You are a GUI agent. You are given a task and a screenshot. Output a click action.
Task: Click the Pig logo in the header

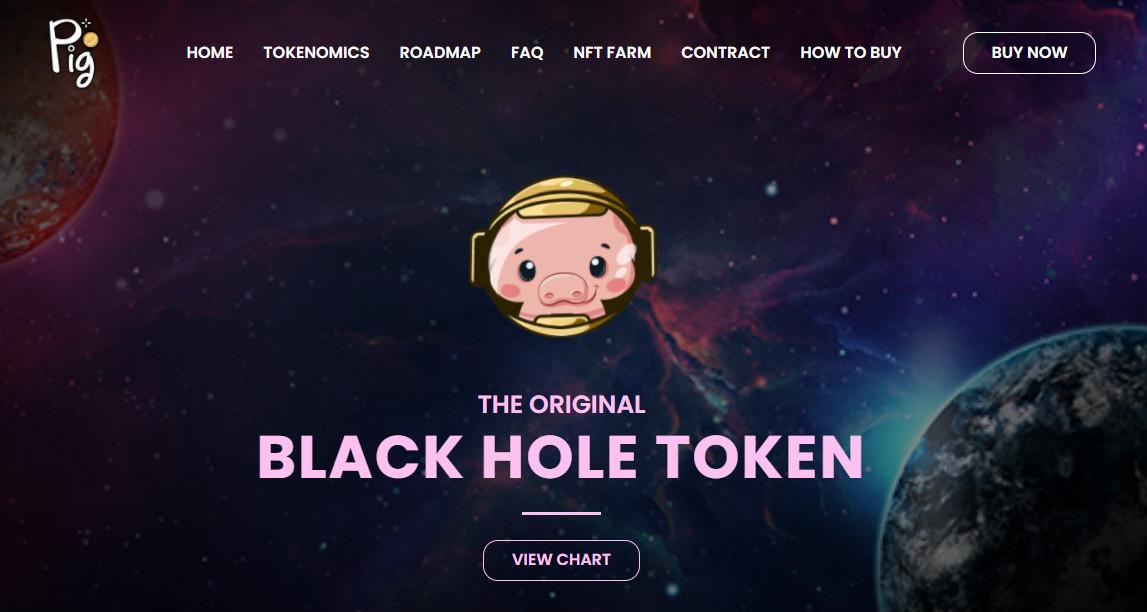tap(73, 53)
